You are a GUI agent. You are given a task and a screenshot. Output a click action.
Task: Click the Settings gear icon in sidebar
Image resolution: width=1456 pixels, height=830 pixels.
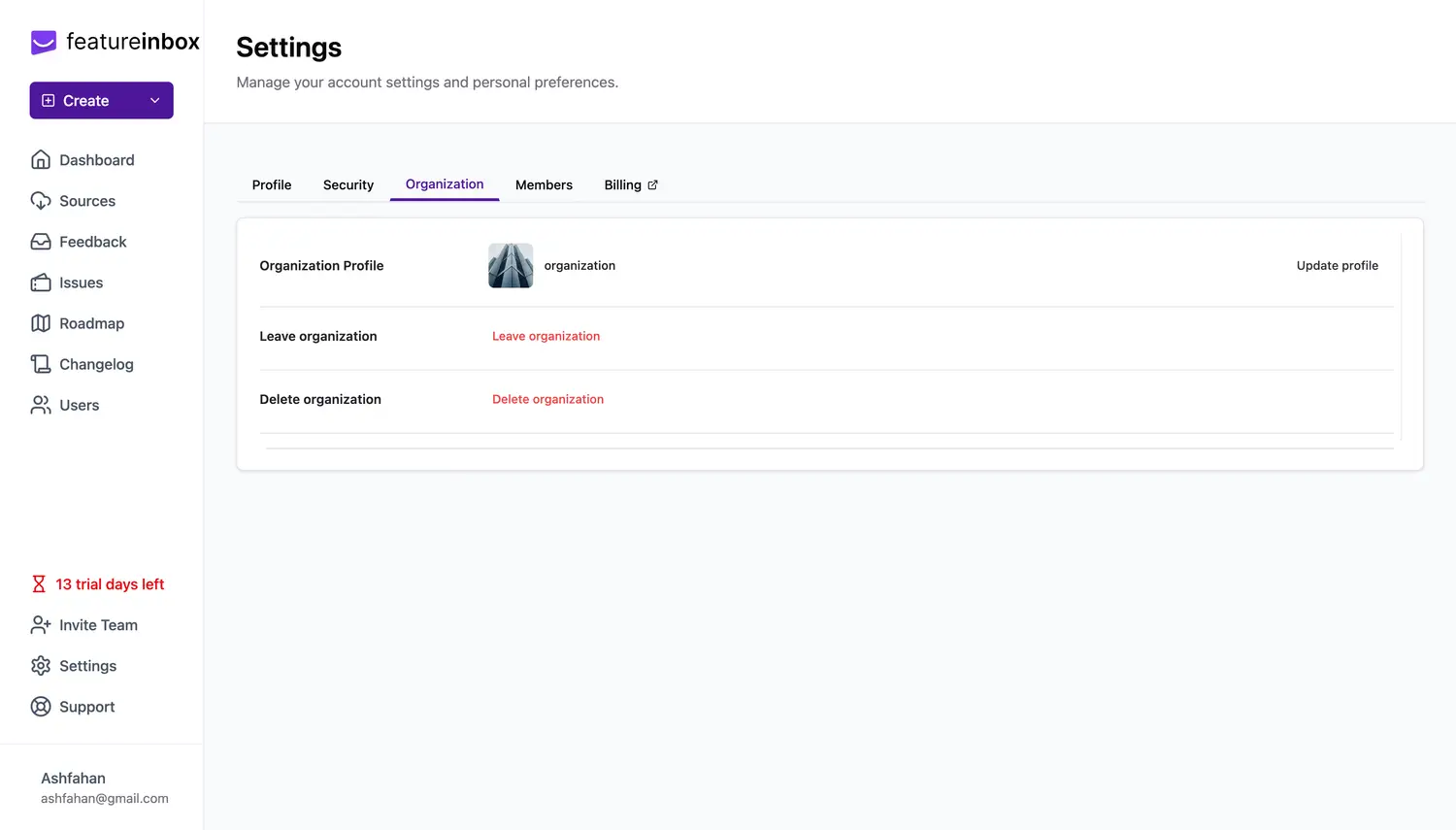(41, 666)
